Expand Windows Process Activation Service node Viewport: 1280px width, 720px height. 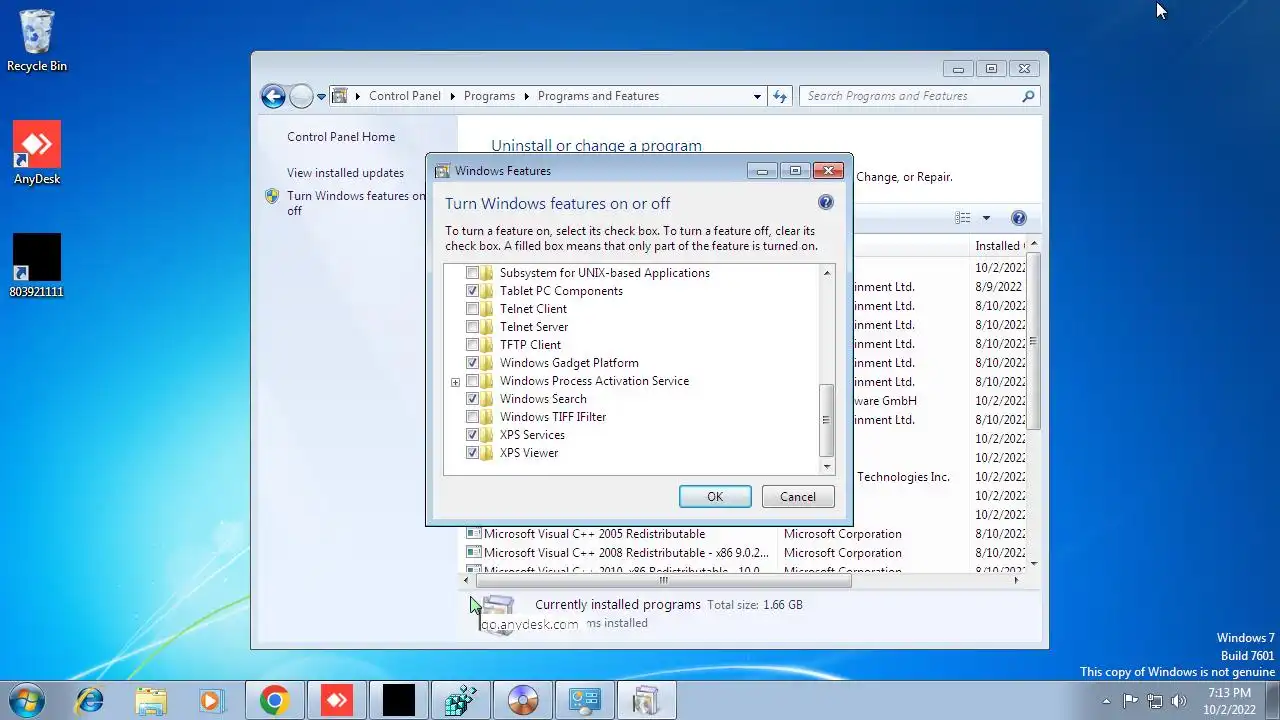(x=455, y=382)
